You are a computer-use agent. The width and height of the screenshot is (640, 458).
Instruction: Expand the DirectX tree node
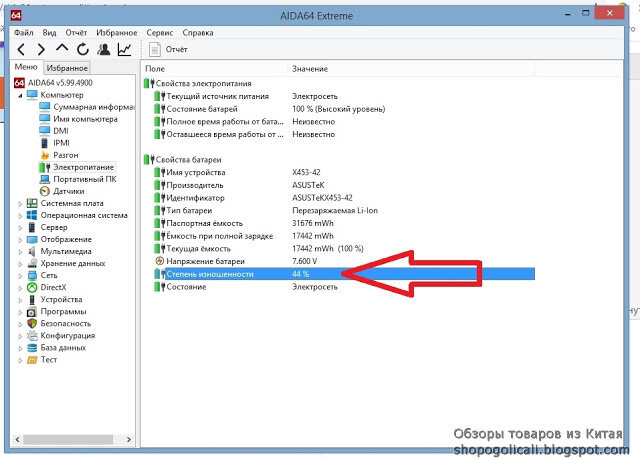[20, 288]
